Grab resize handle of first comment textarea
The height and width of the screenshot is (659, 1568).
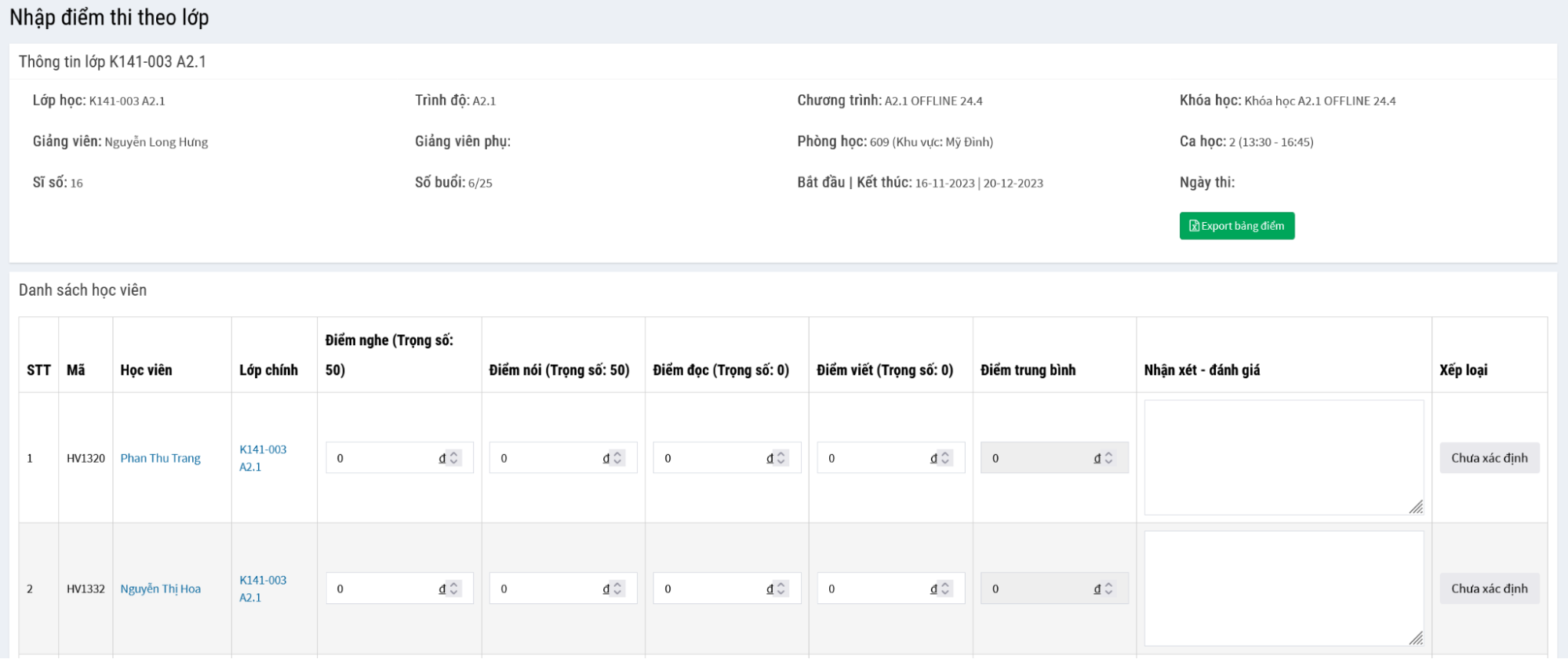coord(1416,508)
